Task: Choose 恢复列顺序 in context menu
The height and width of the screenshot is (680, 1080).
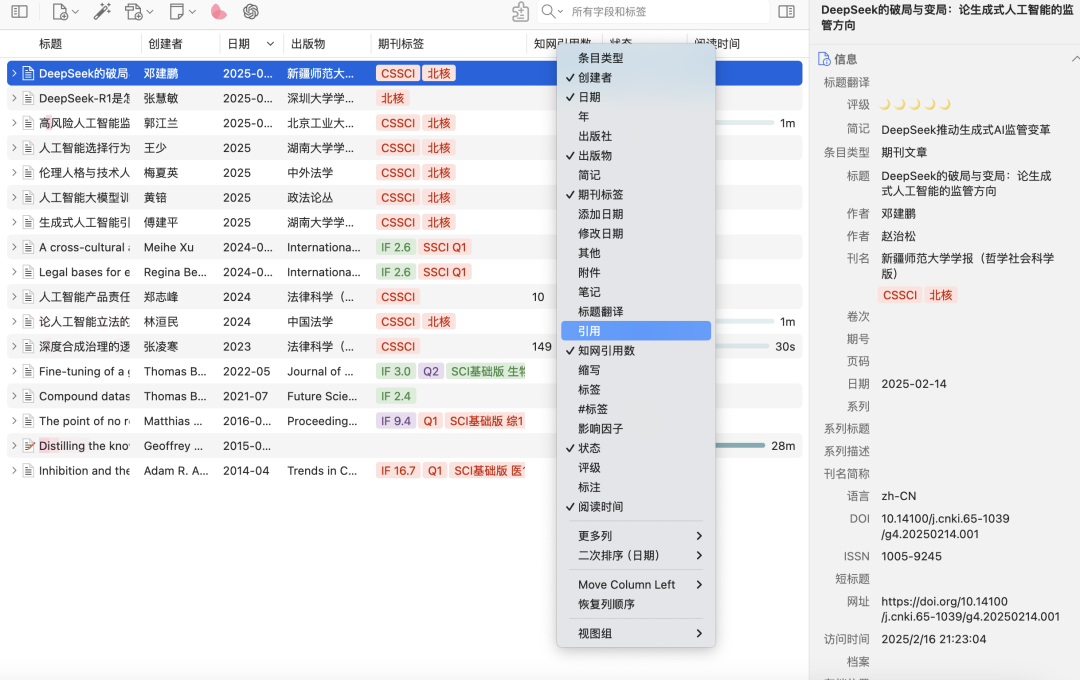Action: 636,604
